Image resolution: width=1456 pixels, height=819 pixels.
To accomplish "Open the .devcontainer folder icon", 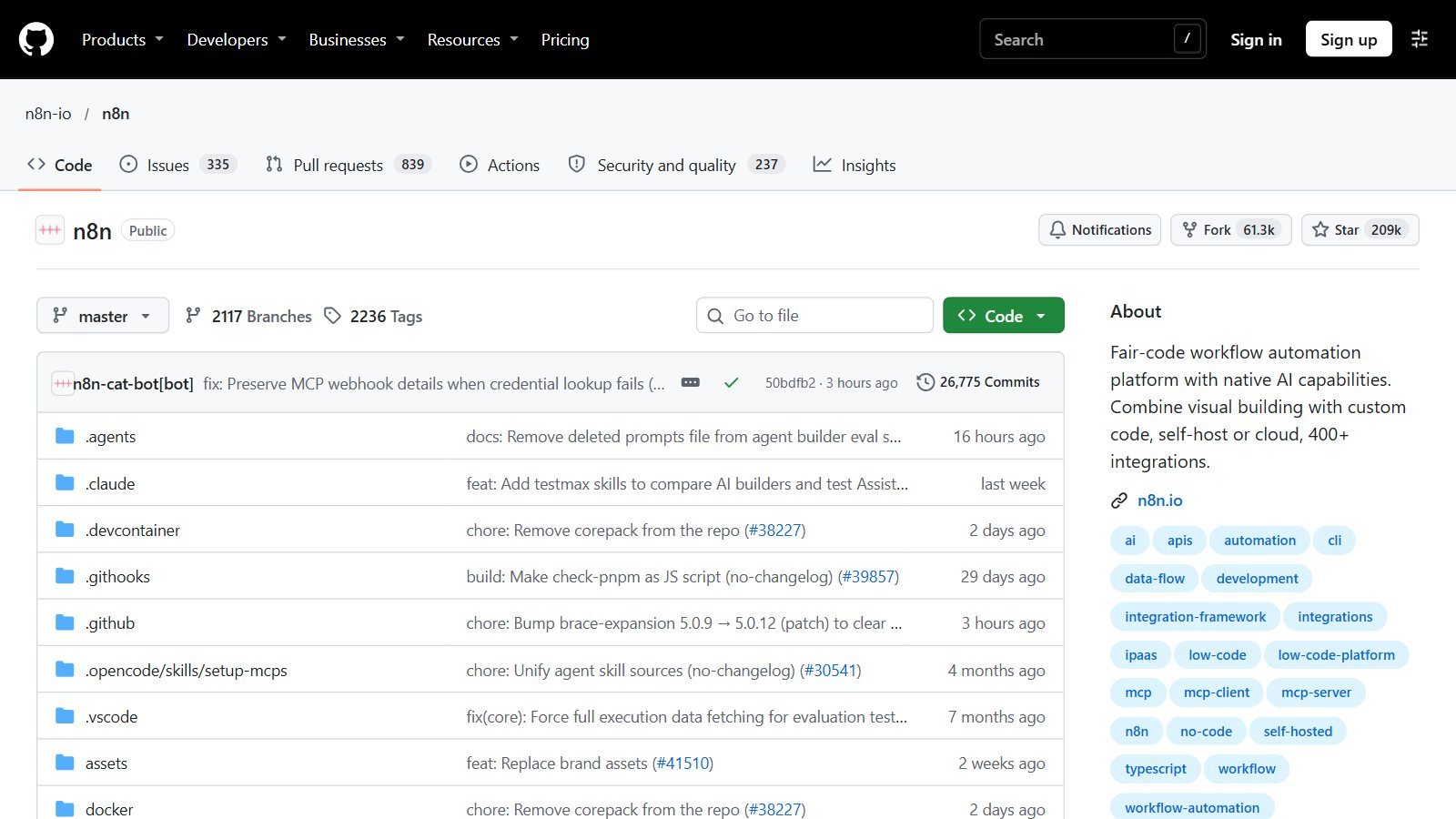I will click(x=65, y=530).
